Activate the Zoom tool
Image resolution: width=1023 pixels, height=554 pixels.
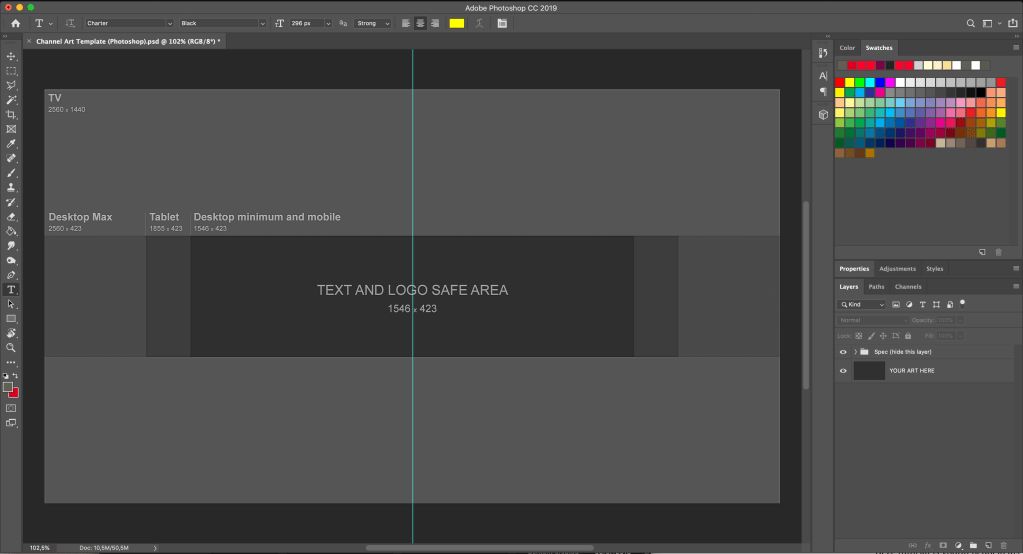tap(11, 347)
